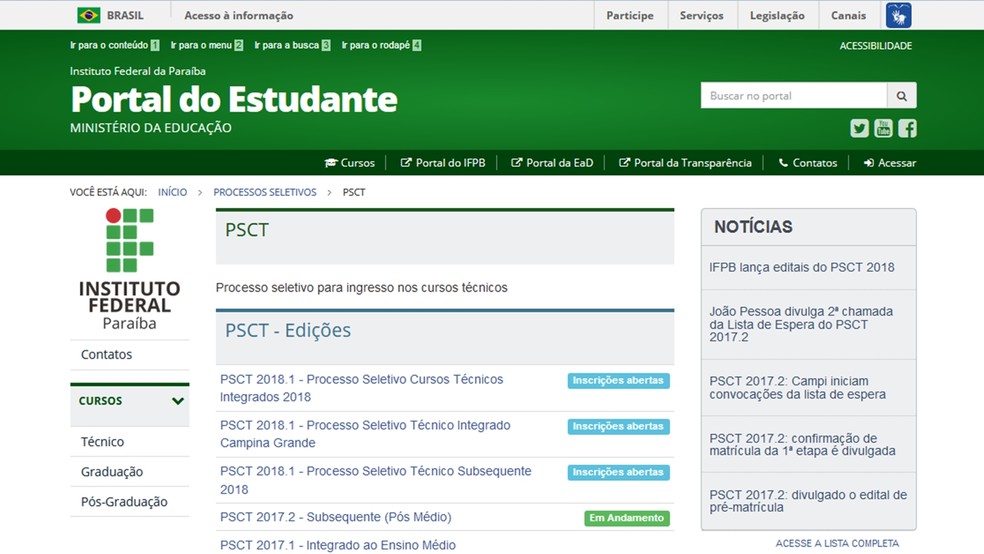Open the Portal do IFPB link
Image resolution: width=984 pixels, height=554 pixels.
tap(443, 163)
